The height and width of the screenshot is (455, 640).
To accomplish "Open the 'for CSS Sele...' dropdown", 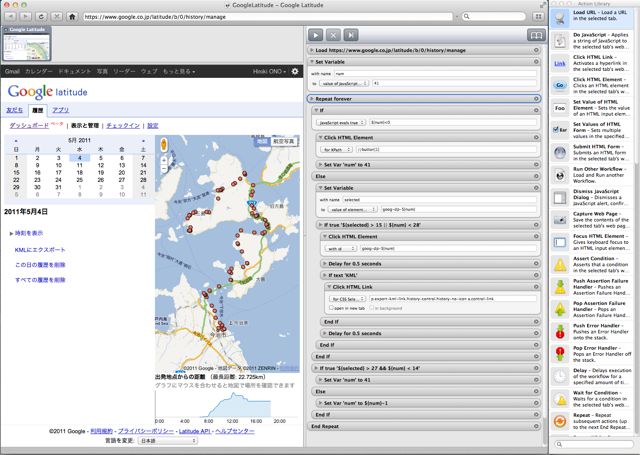I will 347,299.
